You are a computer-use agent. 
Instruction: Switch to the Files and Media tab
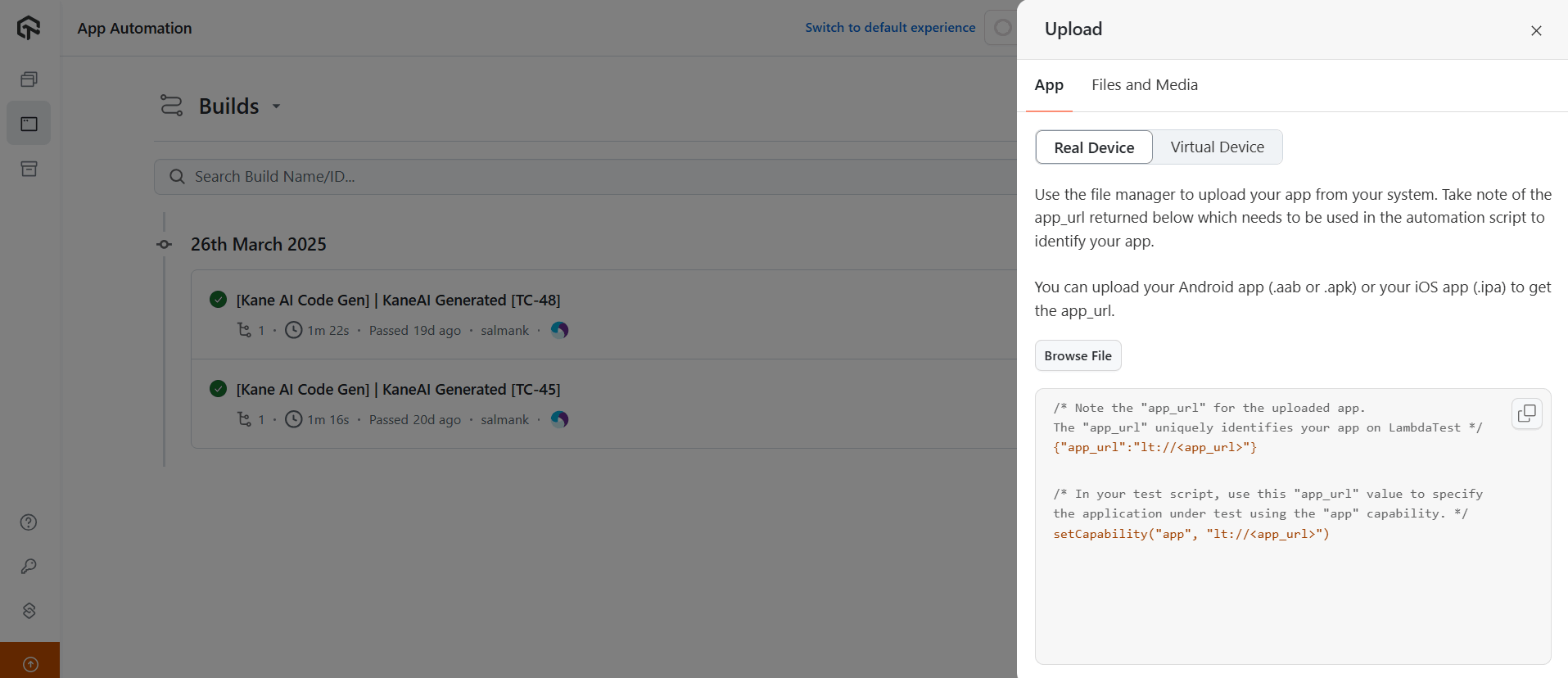click(x=1144, y=85)
